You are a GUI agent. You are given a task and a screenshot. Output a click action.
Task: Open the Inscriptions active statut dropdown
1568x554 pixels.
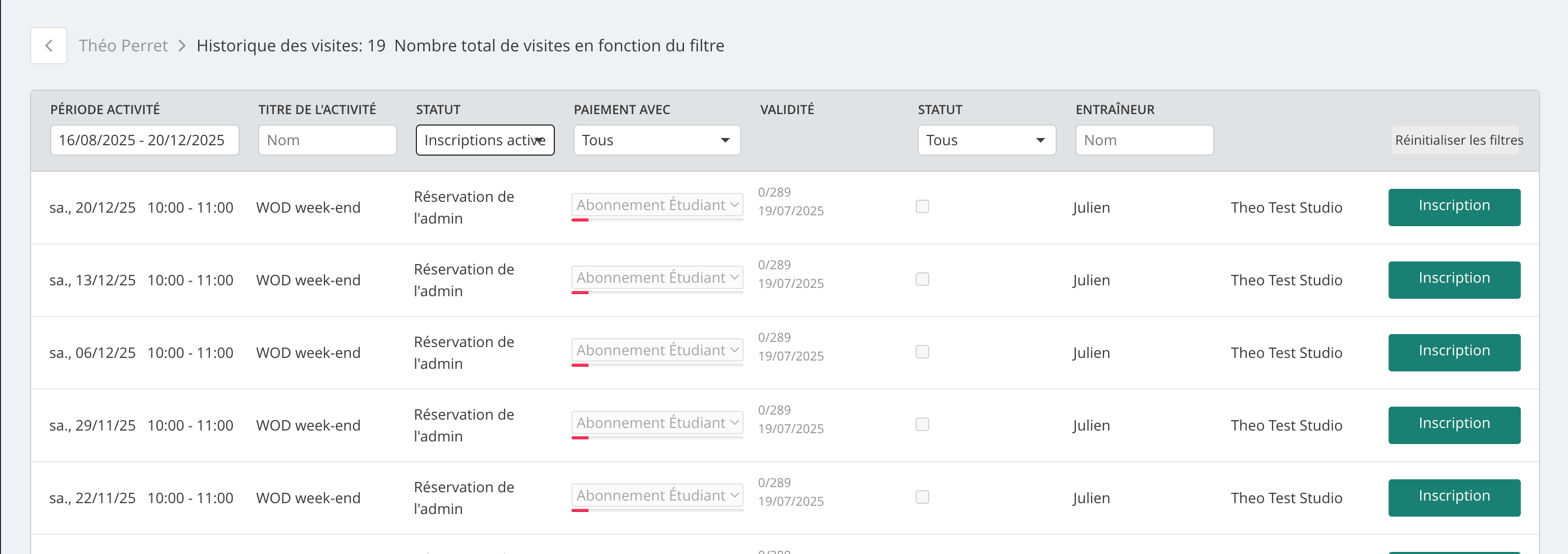click(485, 140)
